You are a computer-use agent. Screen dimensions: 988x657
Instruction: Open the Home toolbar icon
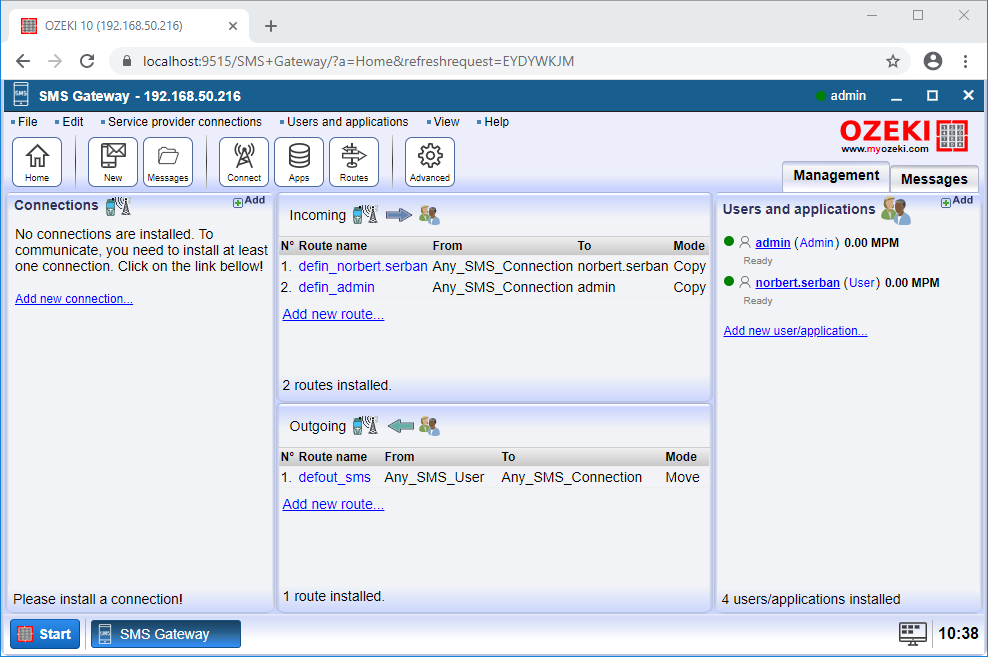click(x=37, y=162)
